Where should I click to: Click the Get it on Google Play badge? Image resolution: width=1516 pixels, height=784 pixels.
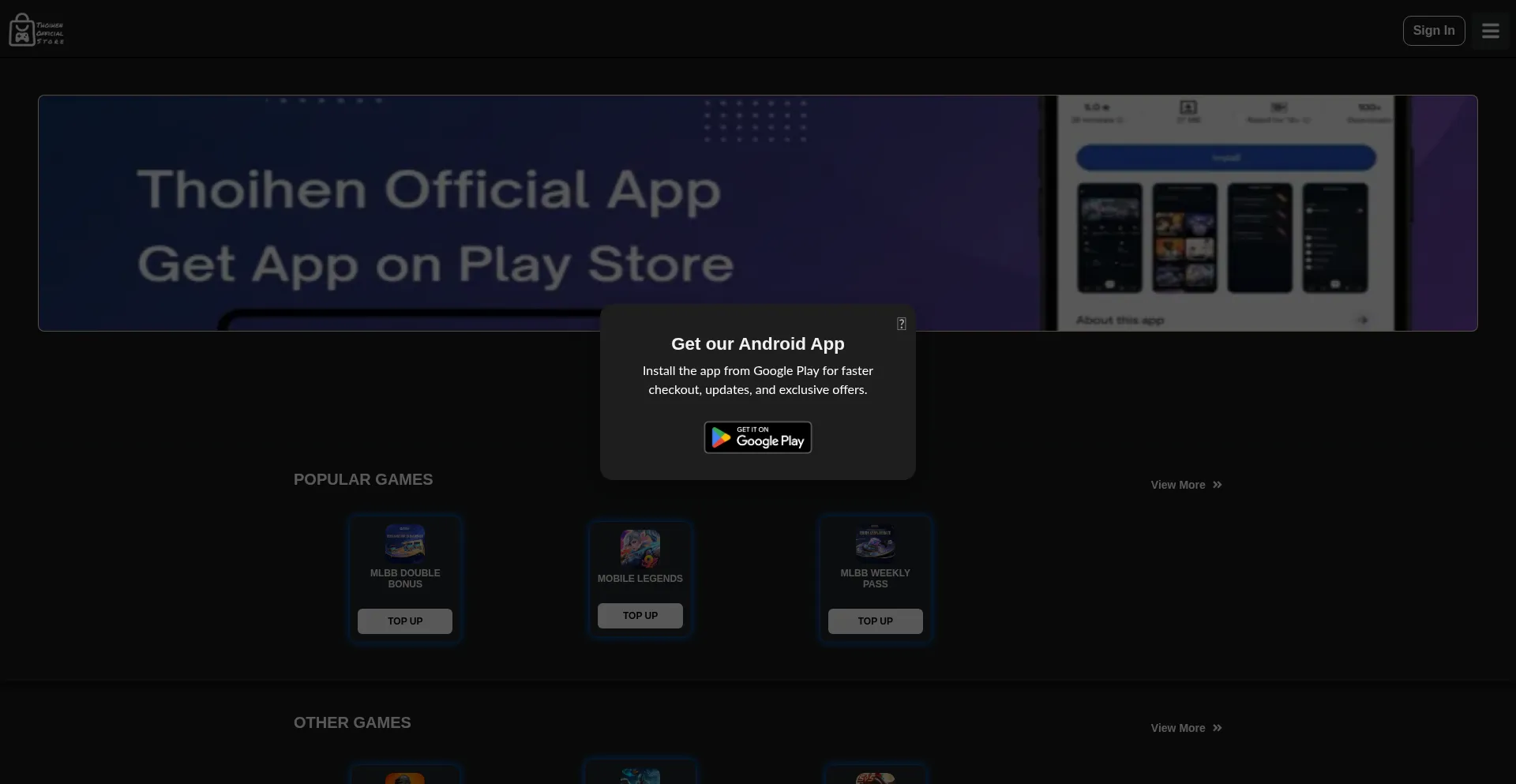[x=757, y=437]
